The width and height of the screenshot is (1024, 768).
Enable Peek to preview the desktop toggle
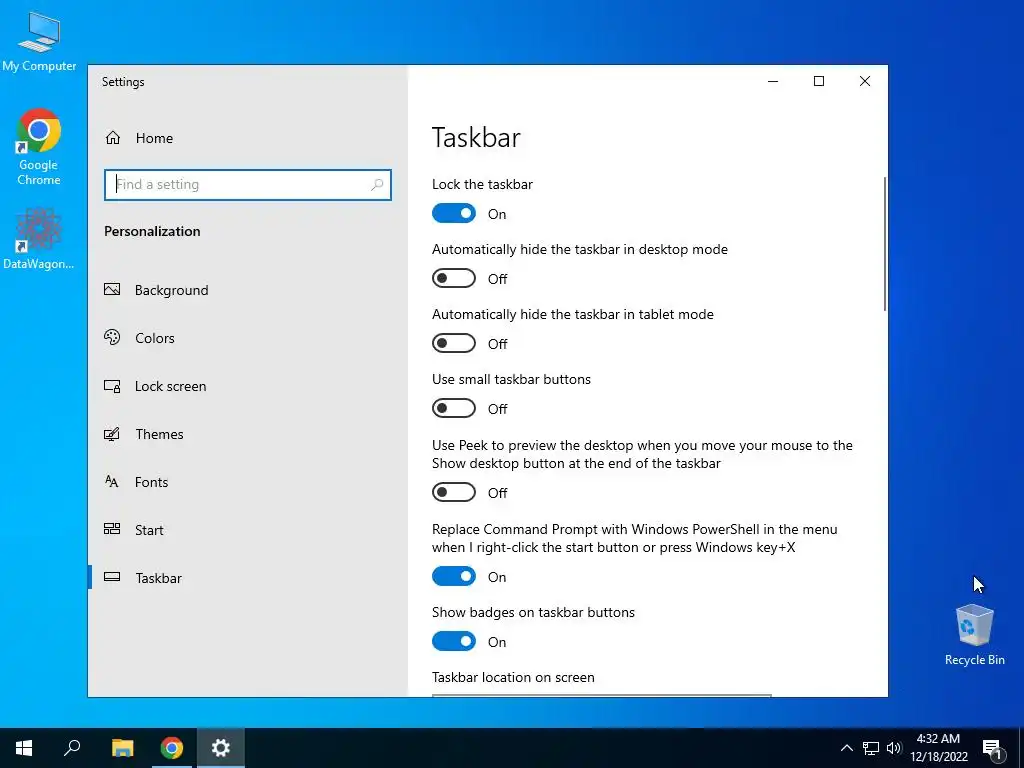click(x=454, y=492)
